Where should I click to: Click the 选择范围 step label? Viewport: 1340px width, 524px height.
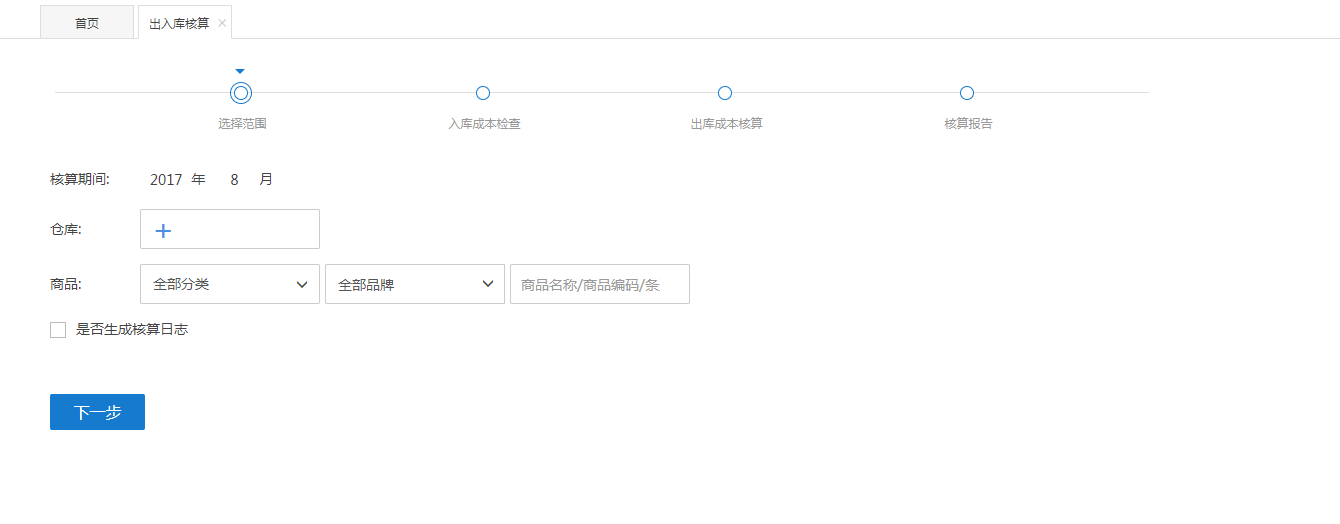coord(242,124)
